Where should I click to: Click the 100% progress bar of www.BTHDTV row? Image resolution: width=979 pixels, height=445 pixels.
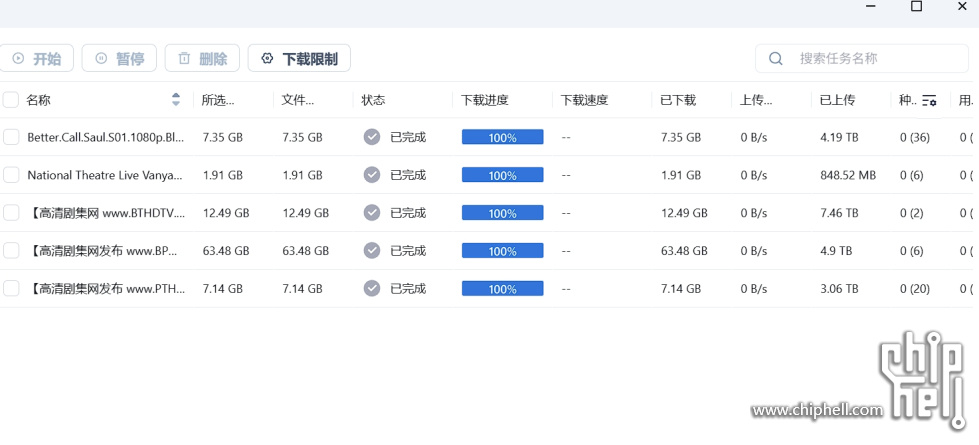[503, 213]
